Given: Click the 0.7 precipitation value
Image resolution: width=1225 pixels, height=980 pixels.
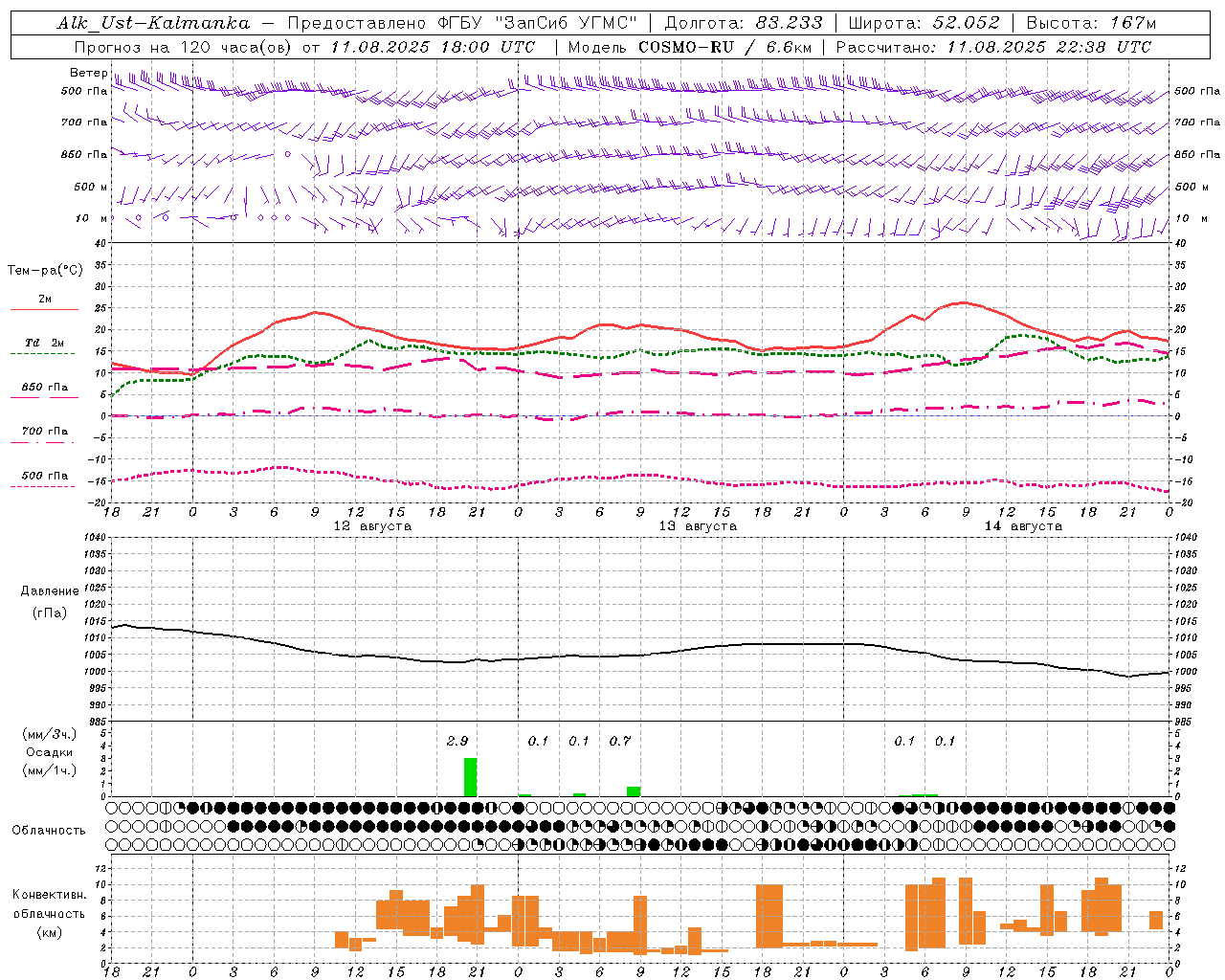Looking at the screenshot, I should [x=620, y=741].
